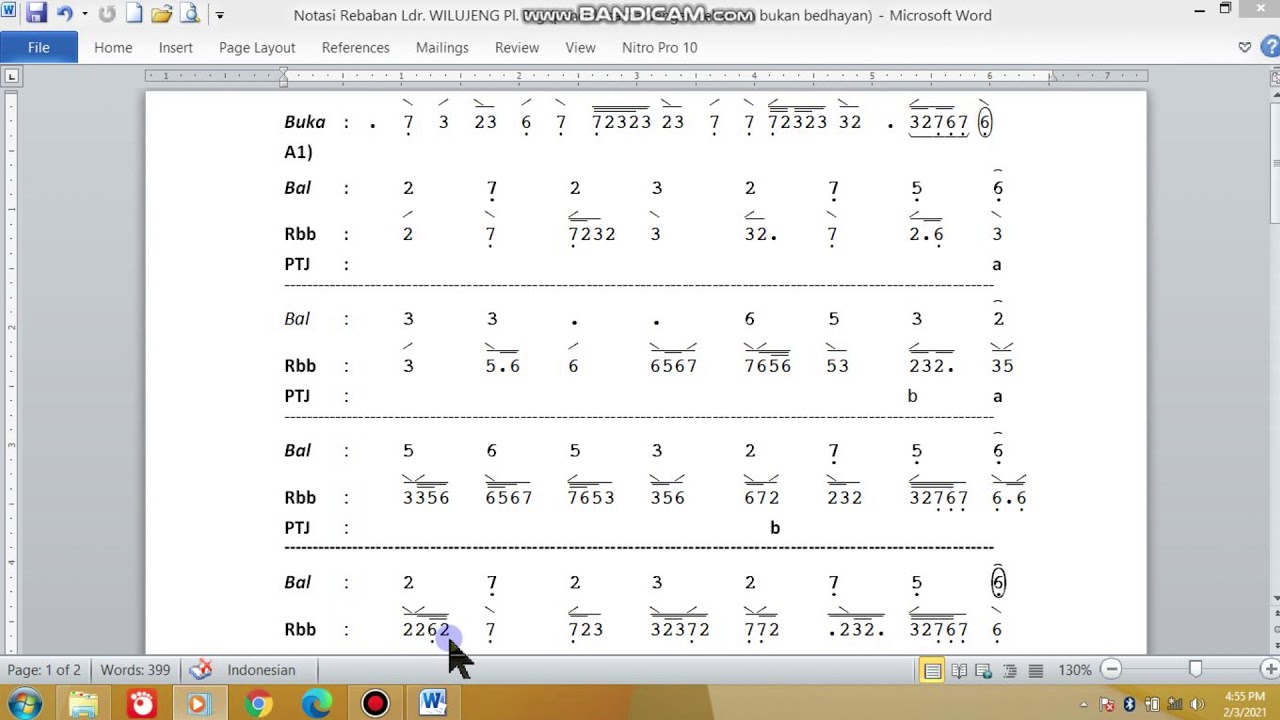Open zoom dialog via 130% level
Screen dimensions: 1280x720
[1075, 670]
